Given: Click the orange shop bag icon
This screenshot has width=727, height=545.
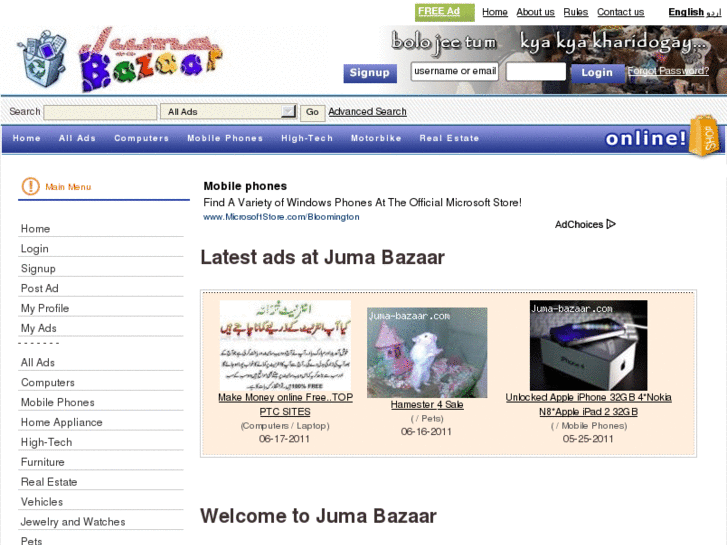Looking at the screenshot, I should [704, 136].
